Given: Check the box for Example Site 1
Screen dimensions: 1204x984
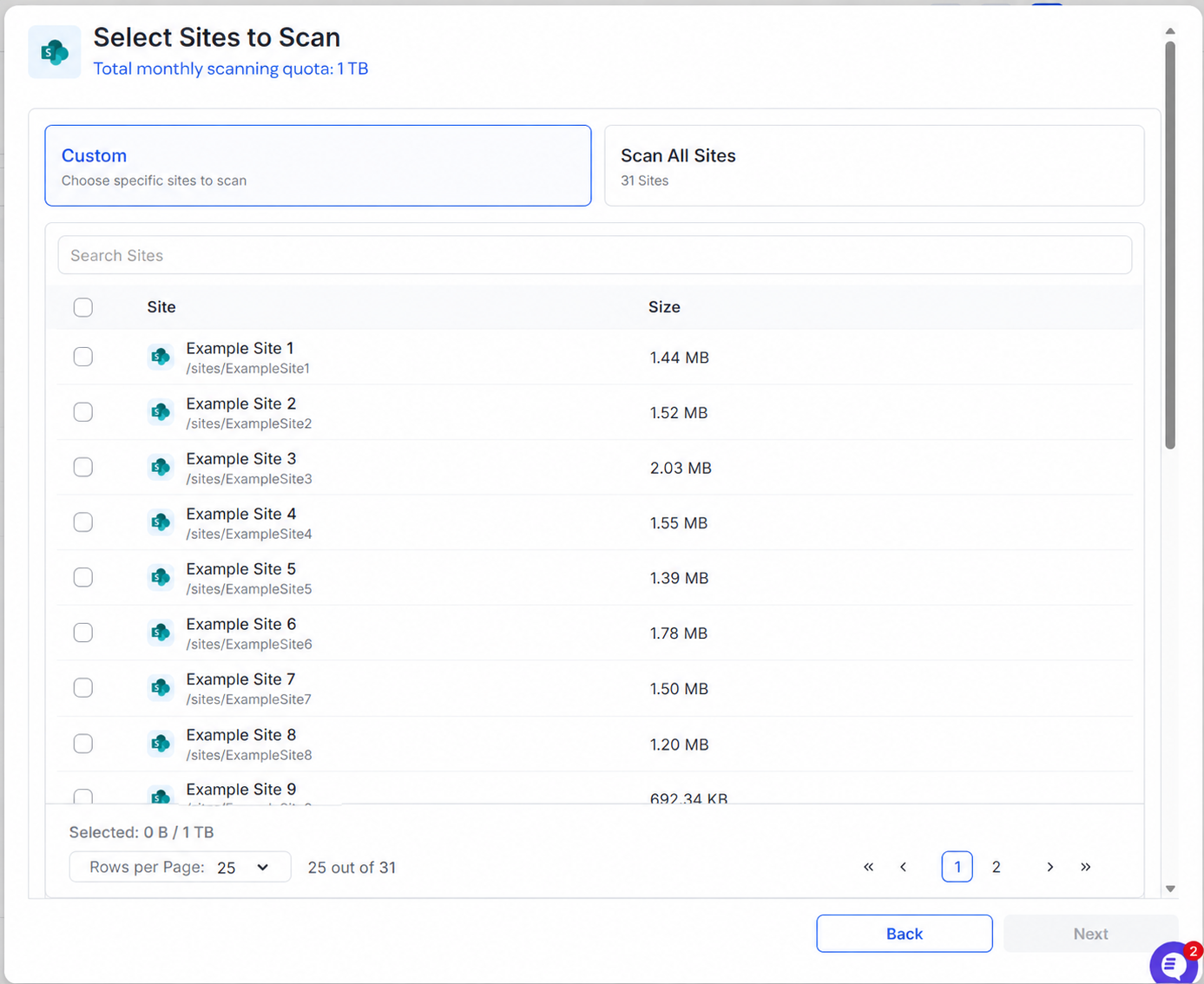Looking at the screenshot, I should pyautogui.click(x=83, y=357).
